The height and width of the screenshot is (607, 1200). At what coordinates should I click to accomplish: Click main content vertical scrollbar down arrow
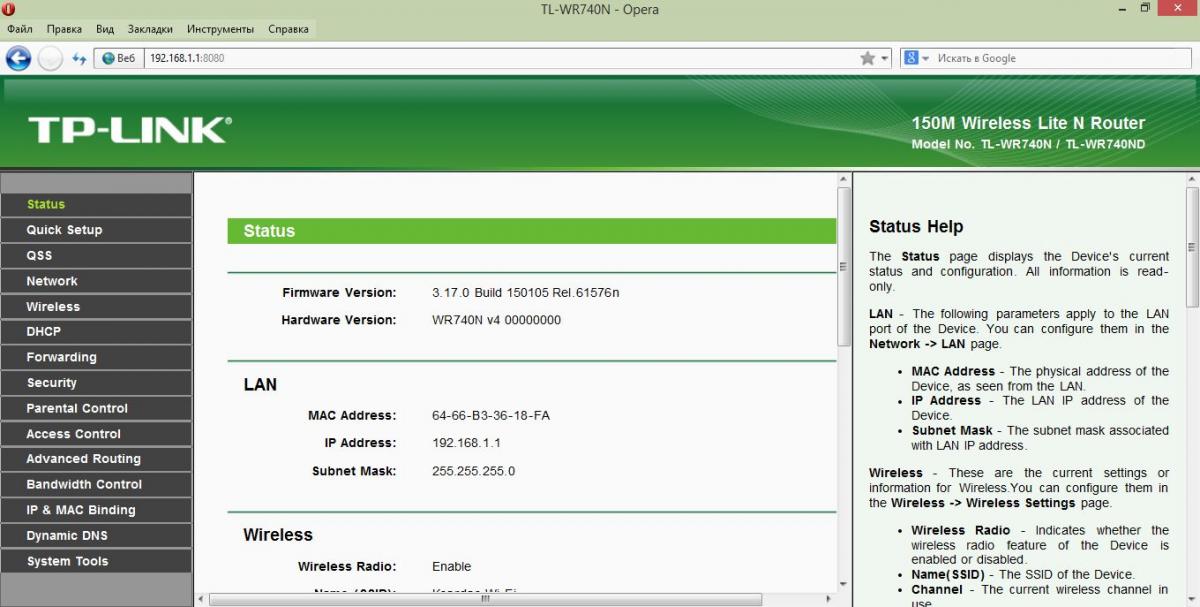(843, 583)
